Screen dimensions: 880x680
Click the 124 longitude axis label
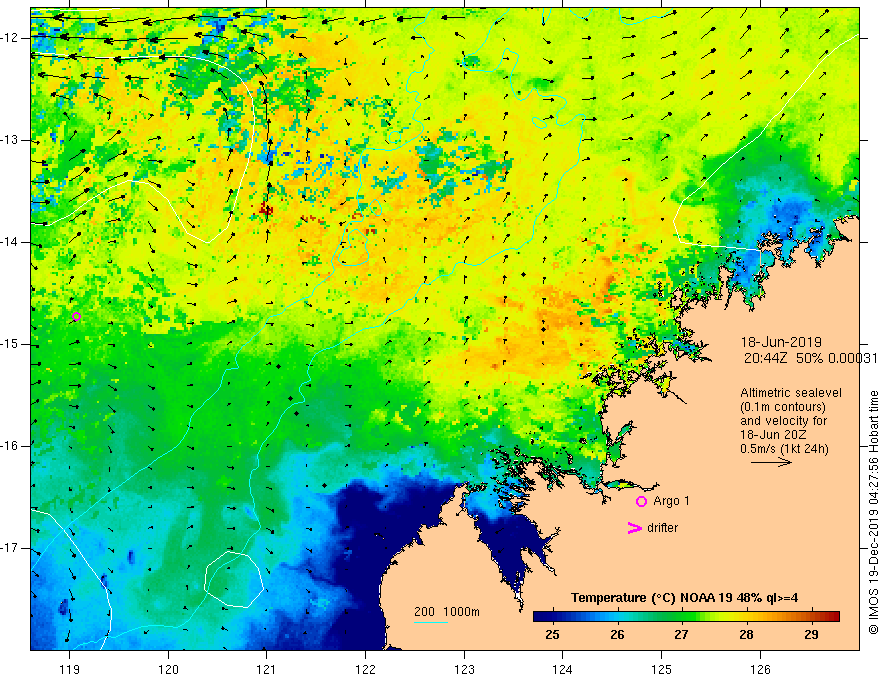[563, 669]
